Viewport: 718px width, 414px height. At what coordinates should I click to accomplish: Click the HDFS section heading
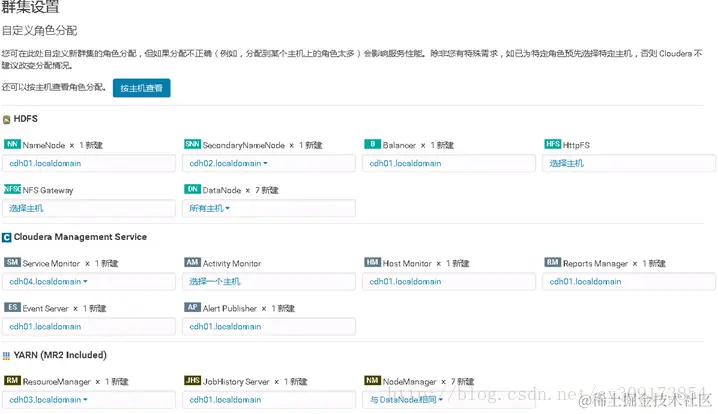point(26,119)
